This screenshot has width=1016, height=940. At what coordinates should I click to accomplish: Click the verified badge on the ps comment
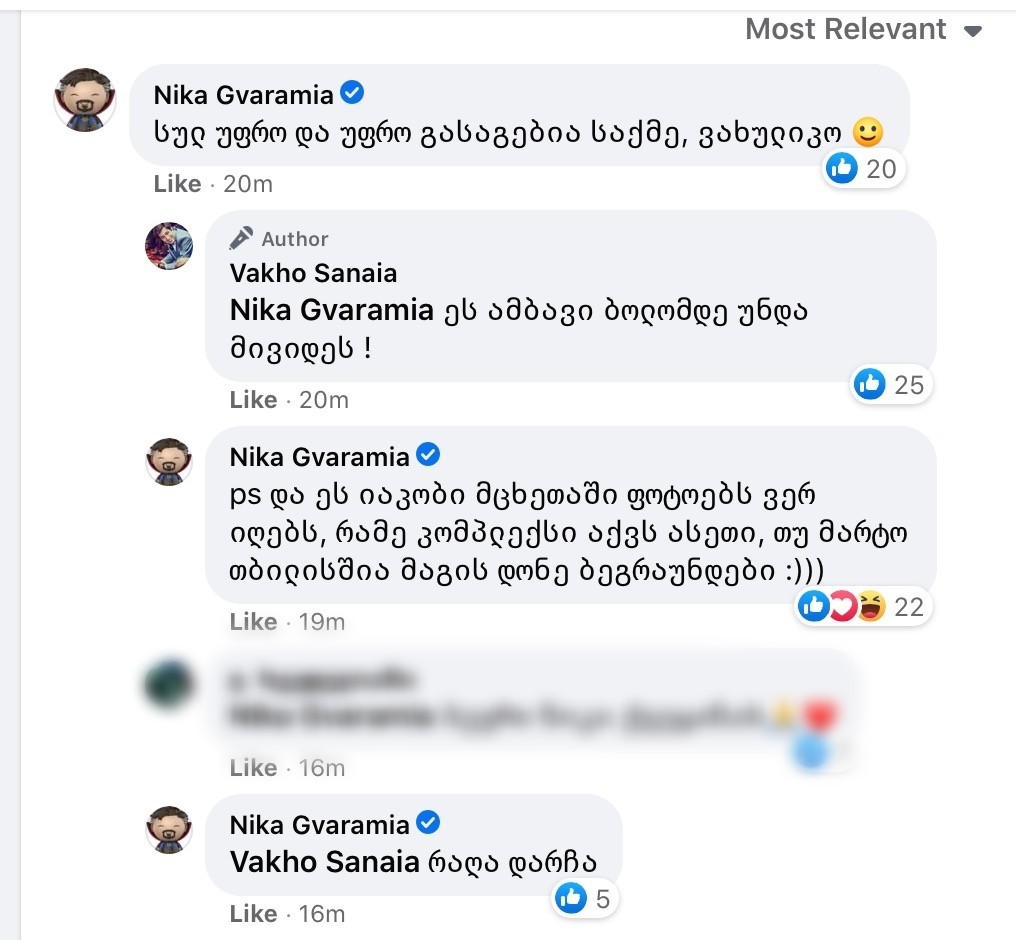coord(428,456)
